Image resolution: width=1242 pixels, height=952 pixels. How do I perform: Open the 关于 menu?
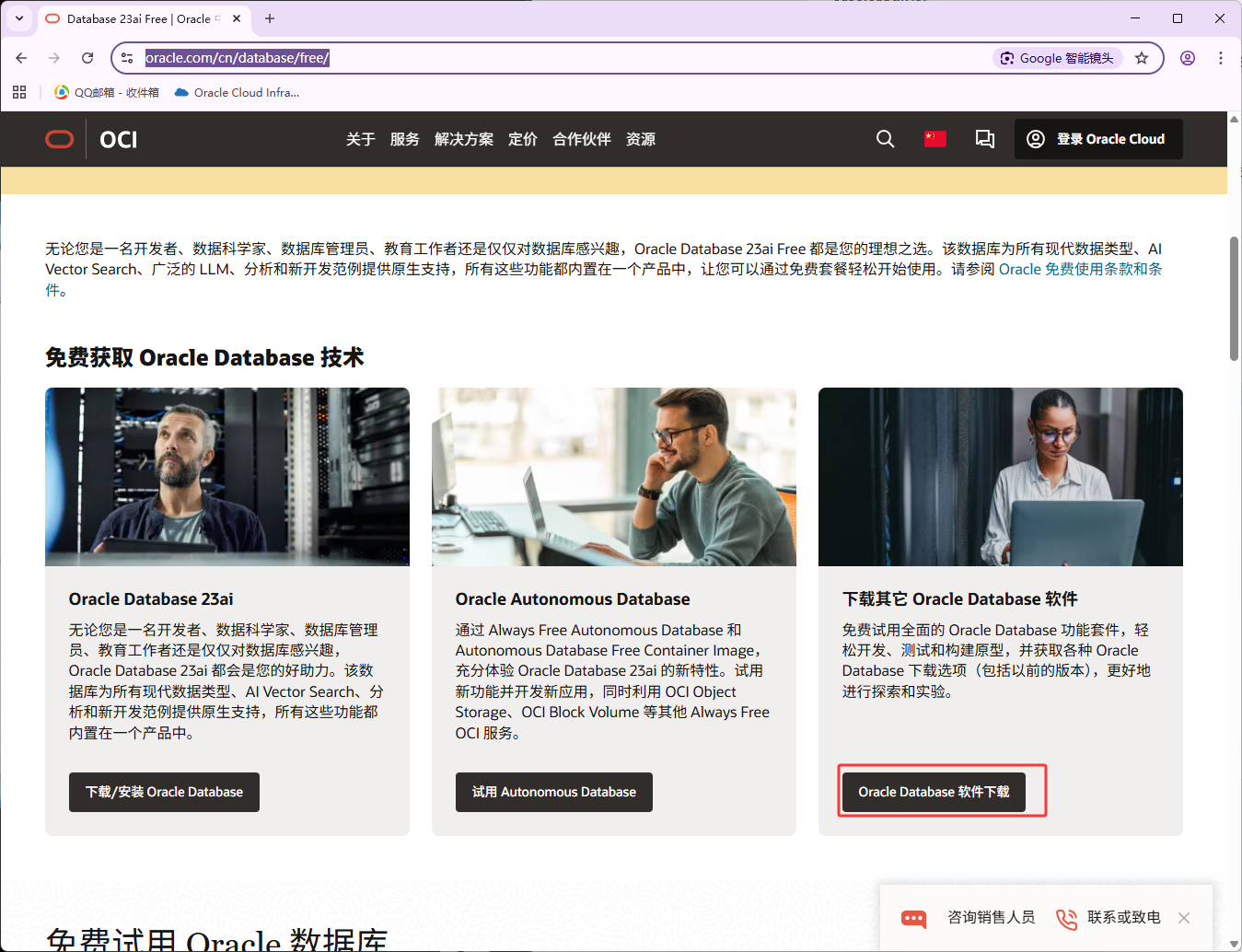361,139
